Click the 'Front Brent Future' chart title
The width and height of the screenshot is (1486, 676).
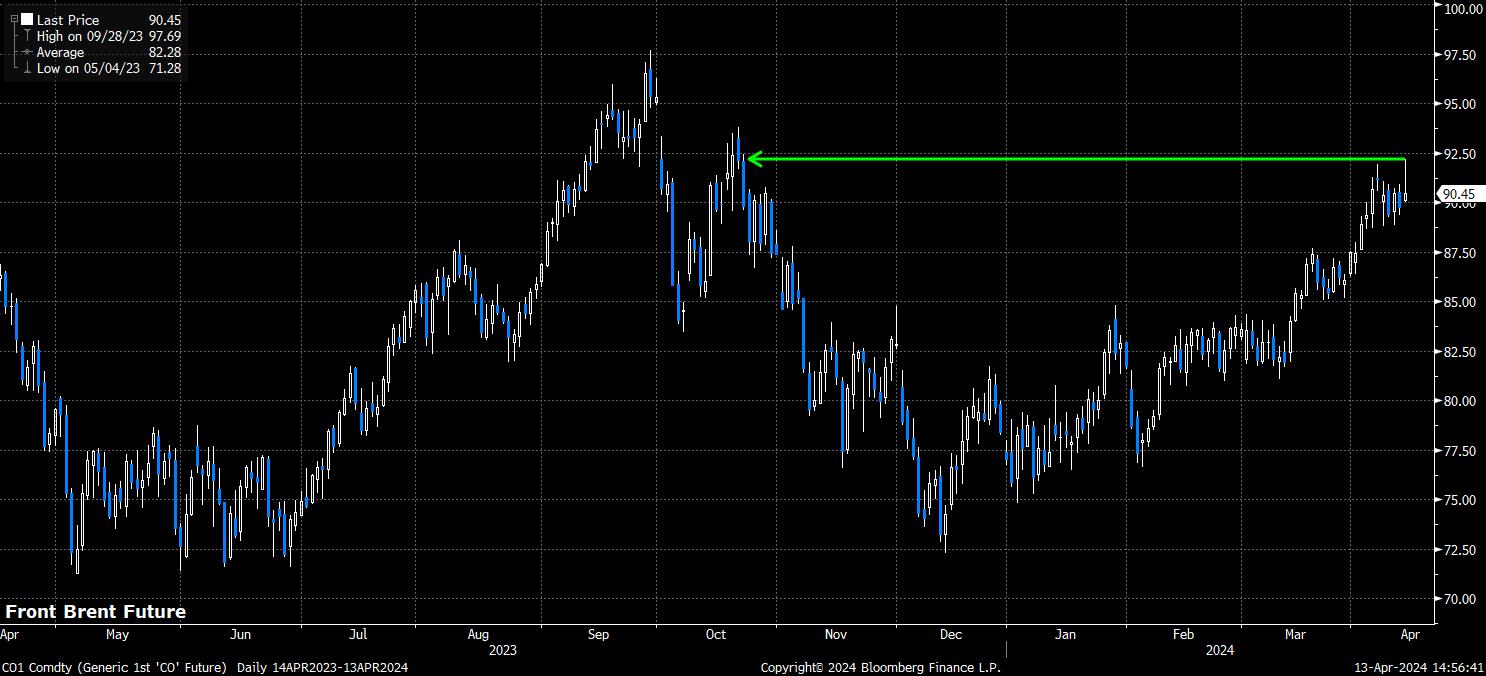96,611
